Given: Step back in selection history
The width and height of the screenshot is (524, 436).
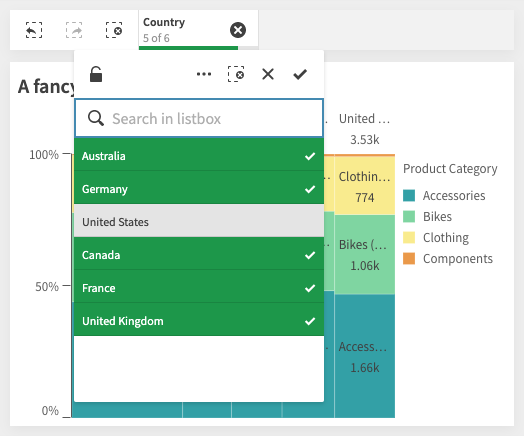Looking at the screenshot, I should tap(34, 30).
